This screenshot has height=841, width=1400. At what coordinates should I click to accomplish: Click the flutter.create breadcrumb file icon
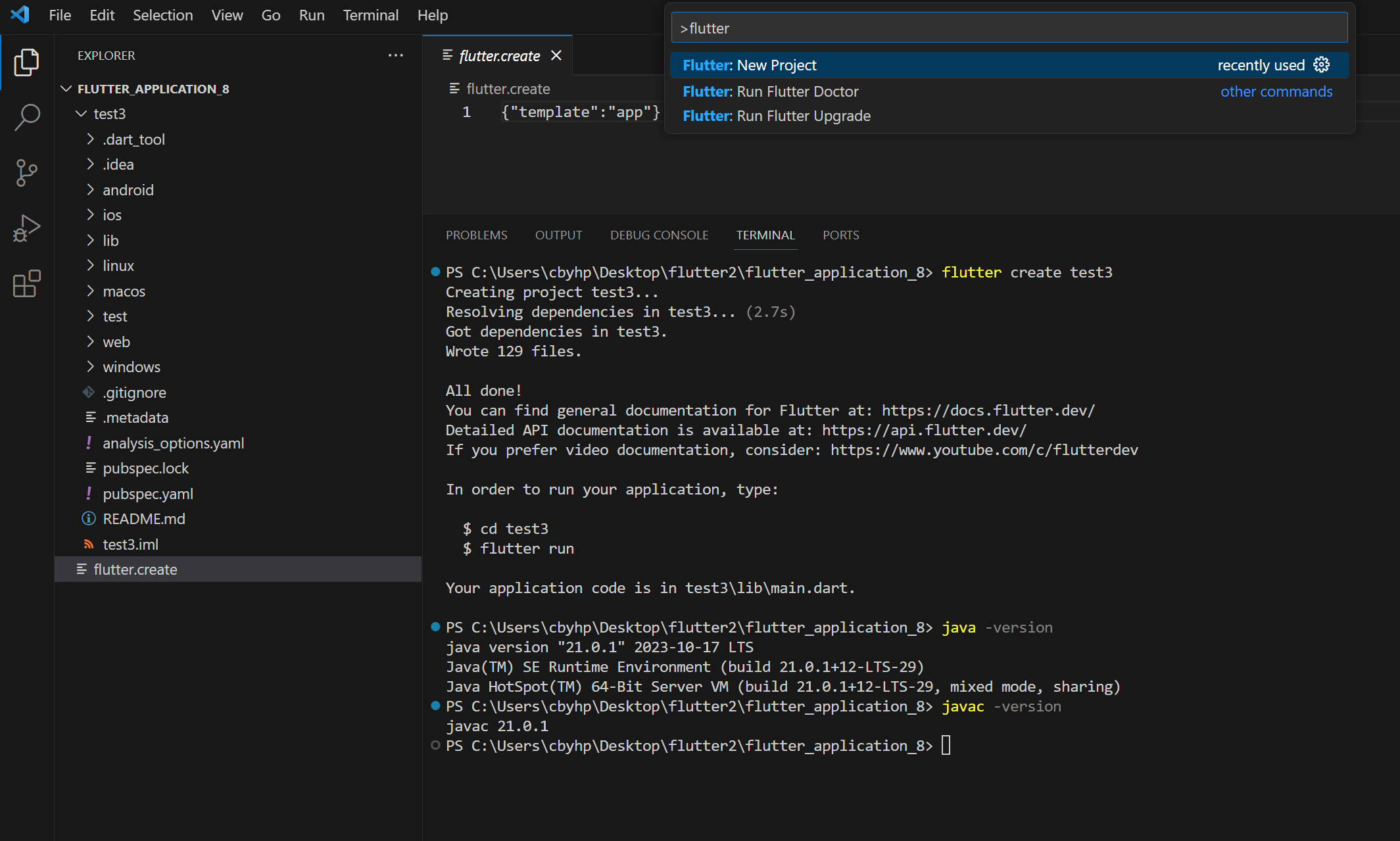click(454, 88)
